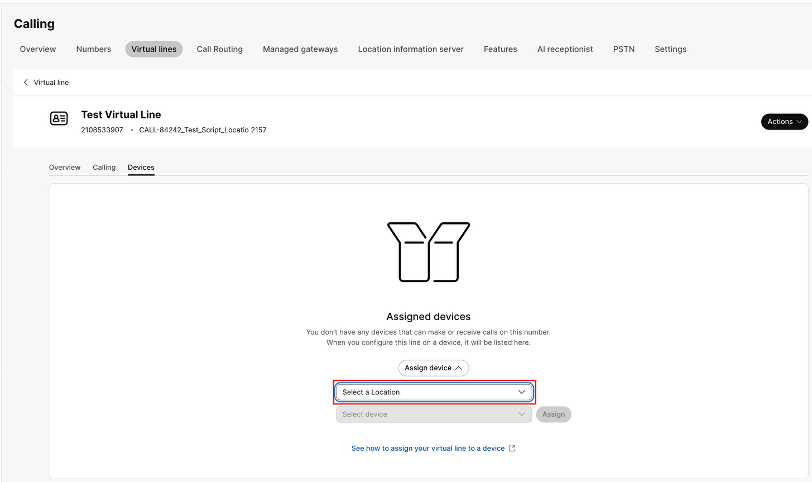Open the Select device dropdown
Image resolution: width=812 pixels, height=482 pixels.
click(x=434, y=414)
